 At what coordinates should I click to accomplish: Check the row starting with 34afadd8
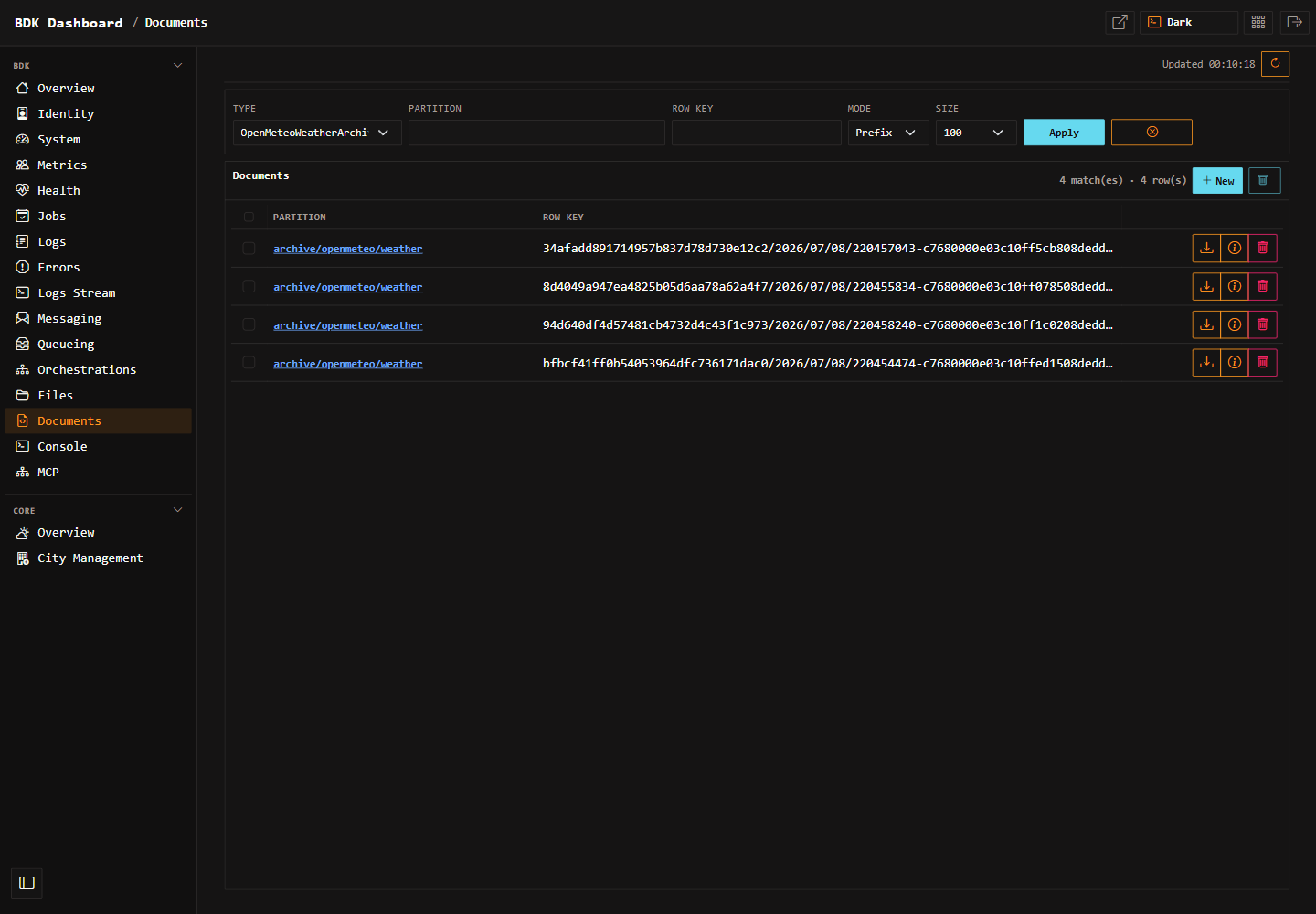tap(249, 248)
